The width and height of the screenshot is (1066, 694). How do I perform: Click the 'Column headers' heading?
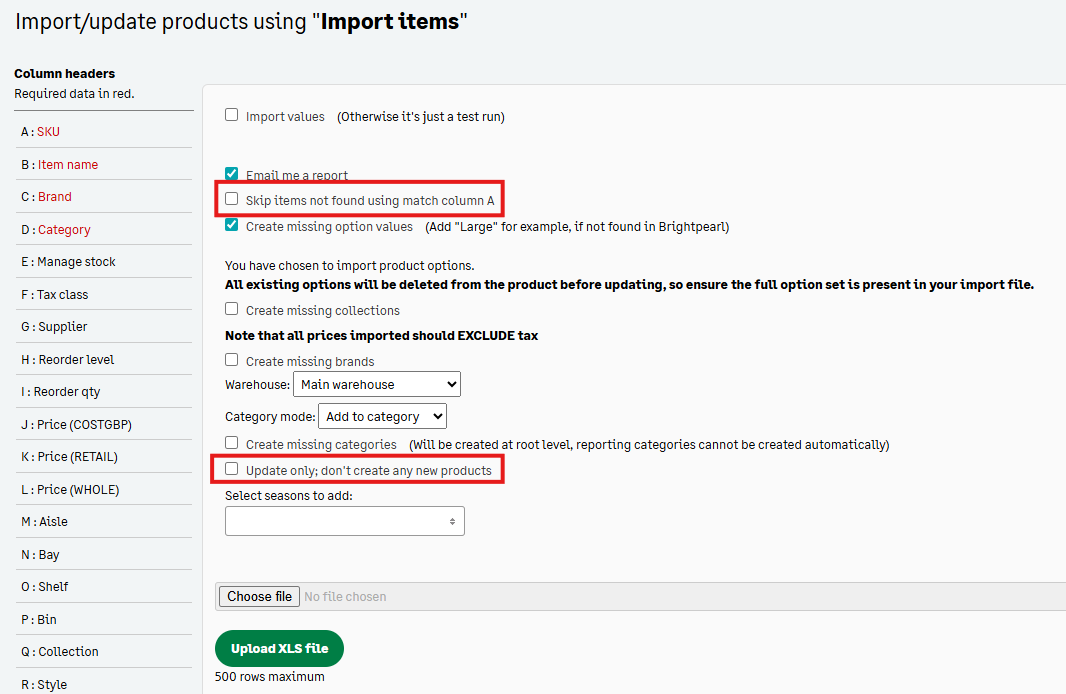tap(65, 73)
